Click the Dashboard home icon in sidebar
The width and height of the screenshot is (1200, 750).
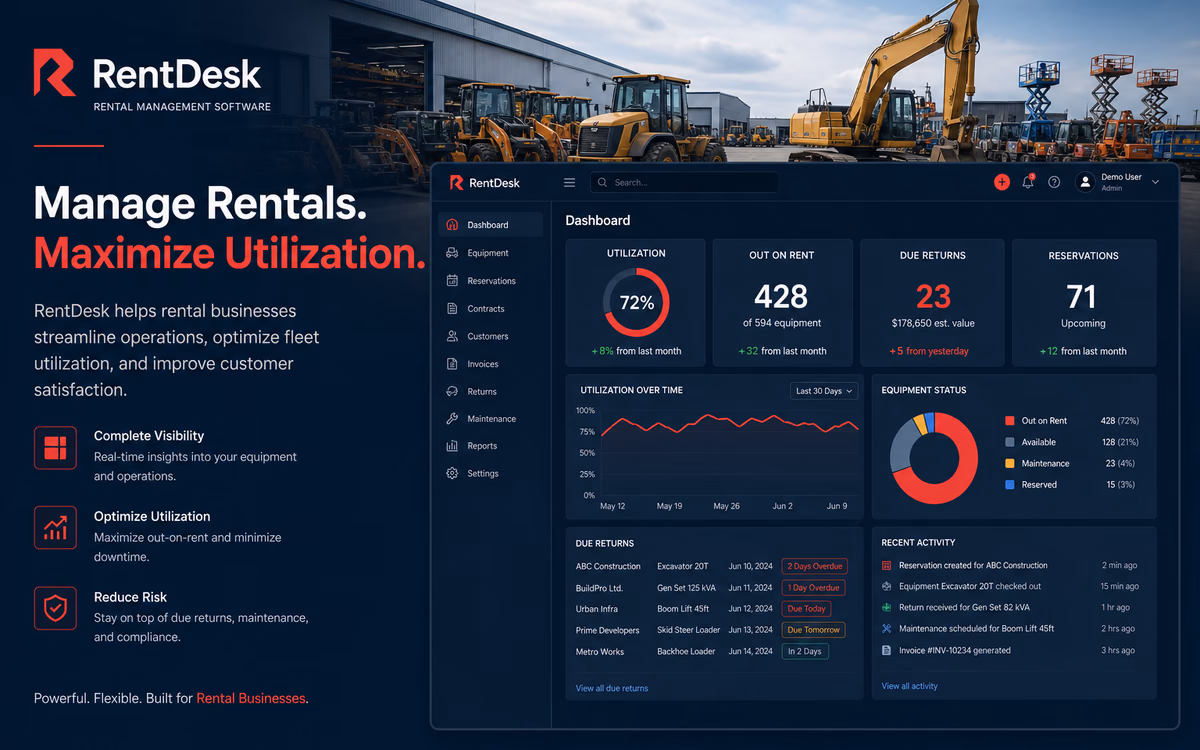[x=452, y=225]
